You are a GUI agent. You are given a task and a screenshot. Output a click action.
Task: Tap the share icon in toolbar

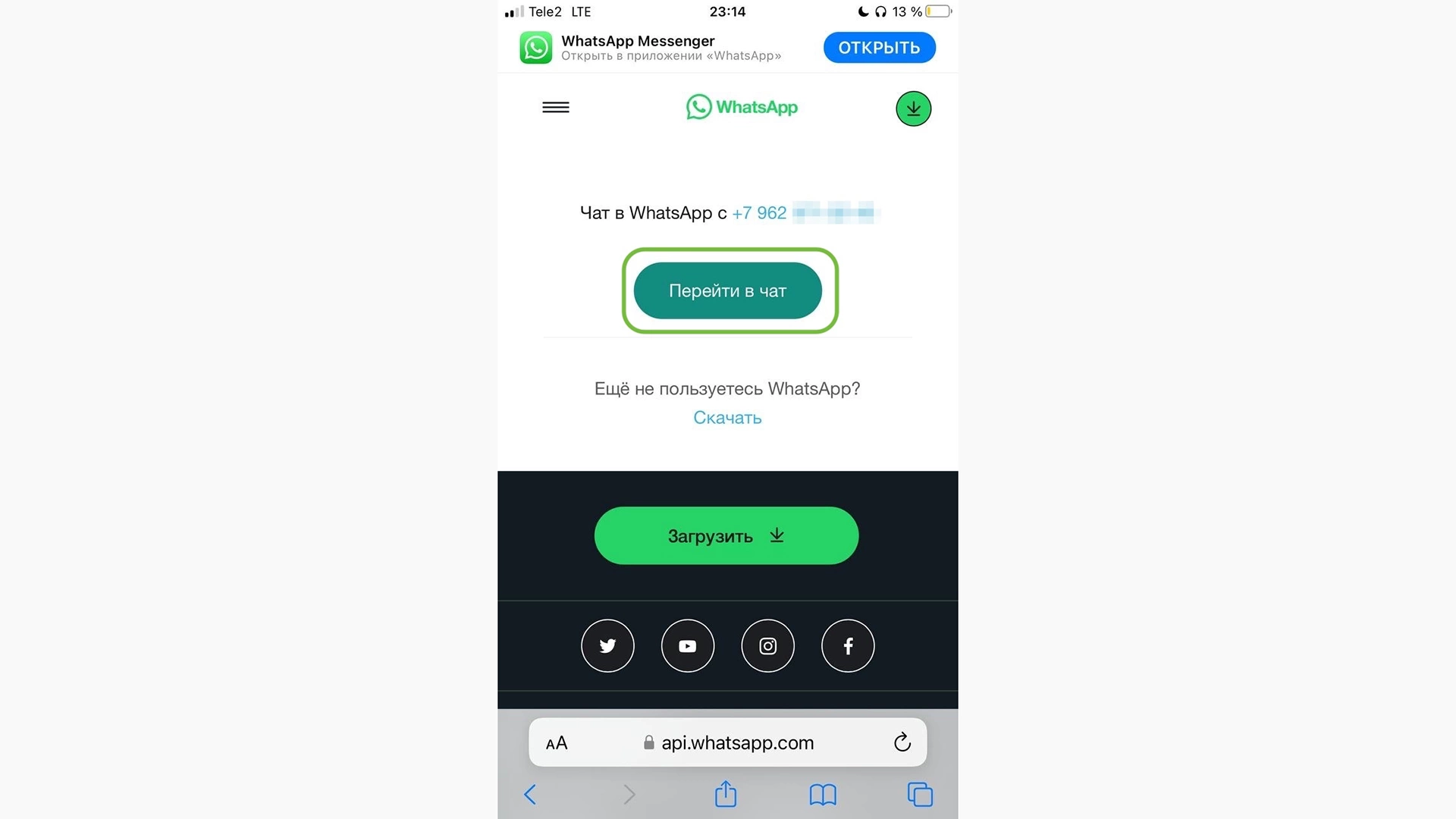(726, 794)
